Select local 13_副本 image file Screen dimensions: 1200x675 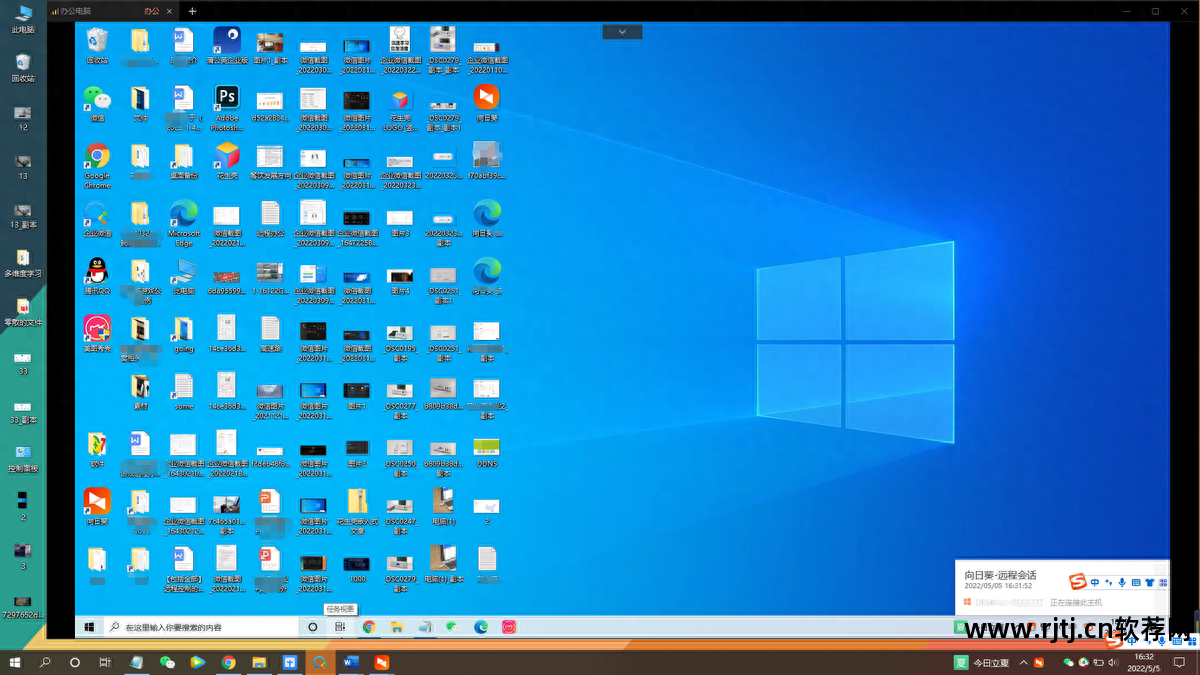pos(23,215)
